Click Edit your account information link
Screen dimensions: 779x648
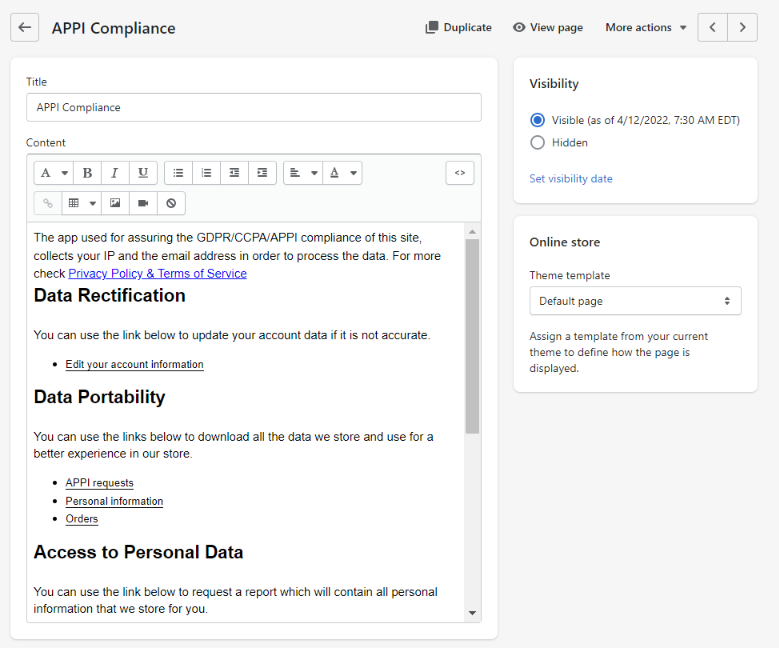(135, 364)
